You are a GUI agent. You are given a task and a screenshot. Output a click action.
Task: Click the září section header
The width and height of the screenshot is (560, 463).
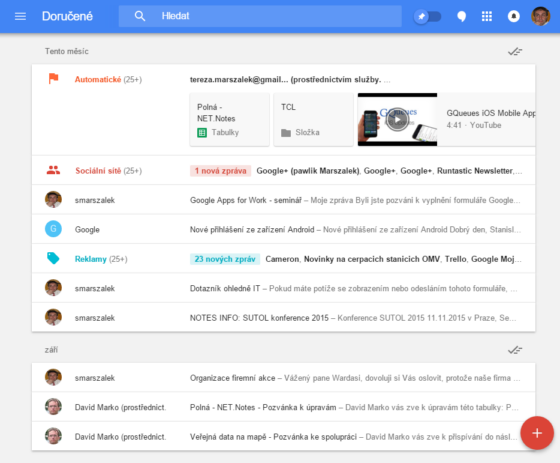51,350
